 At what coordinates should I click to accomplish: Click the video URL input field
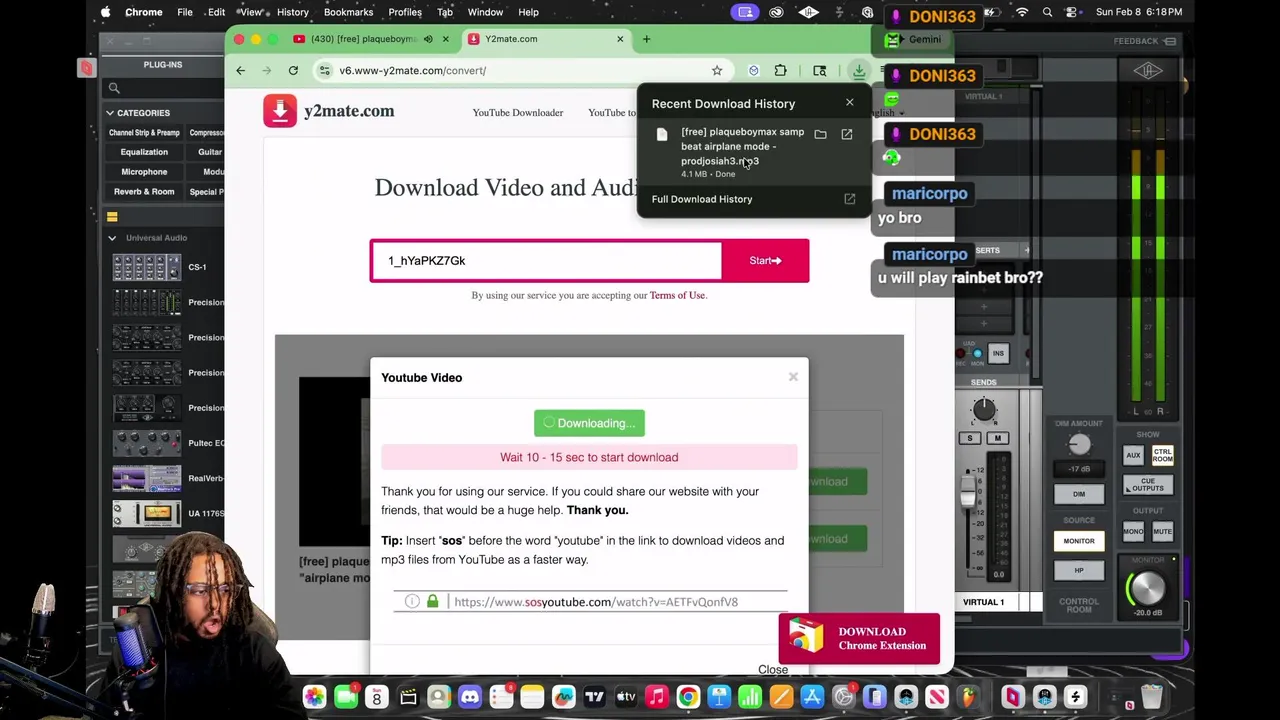pyautogui.click(x=547, y=260)
